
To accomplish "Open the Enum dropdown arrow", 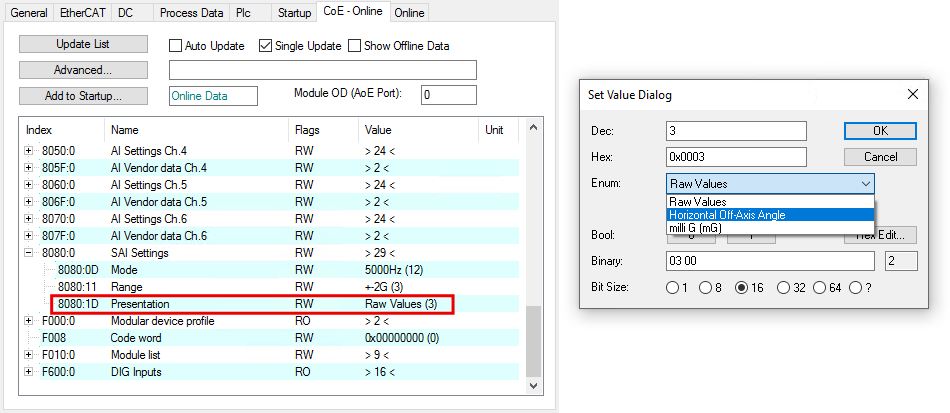I will (x=866, y=183).
